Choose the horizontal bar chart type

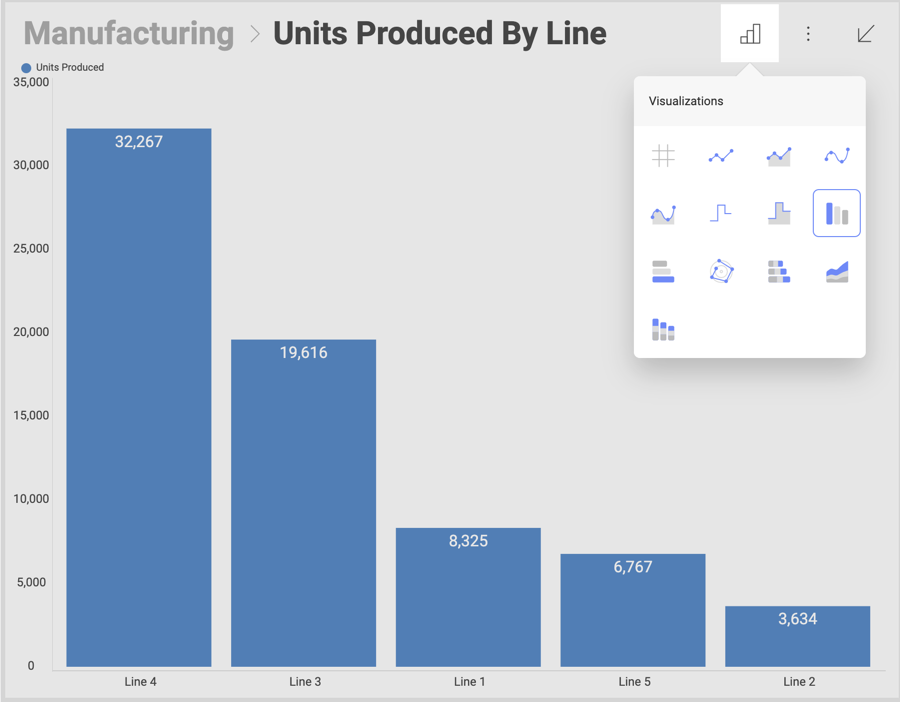coord(663,271)
